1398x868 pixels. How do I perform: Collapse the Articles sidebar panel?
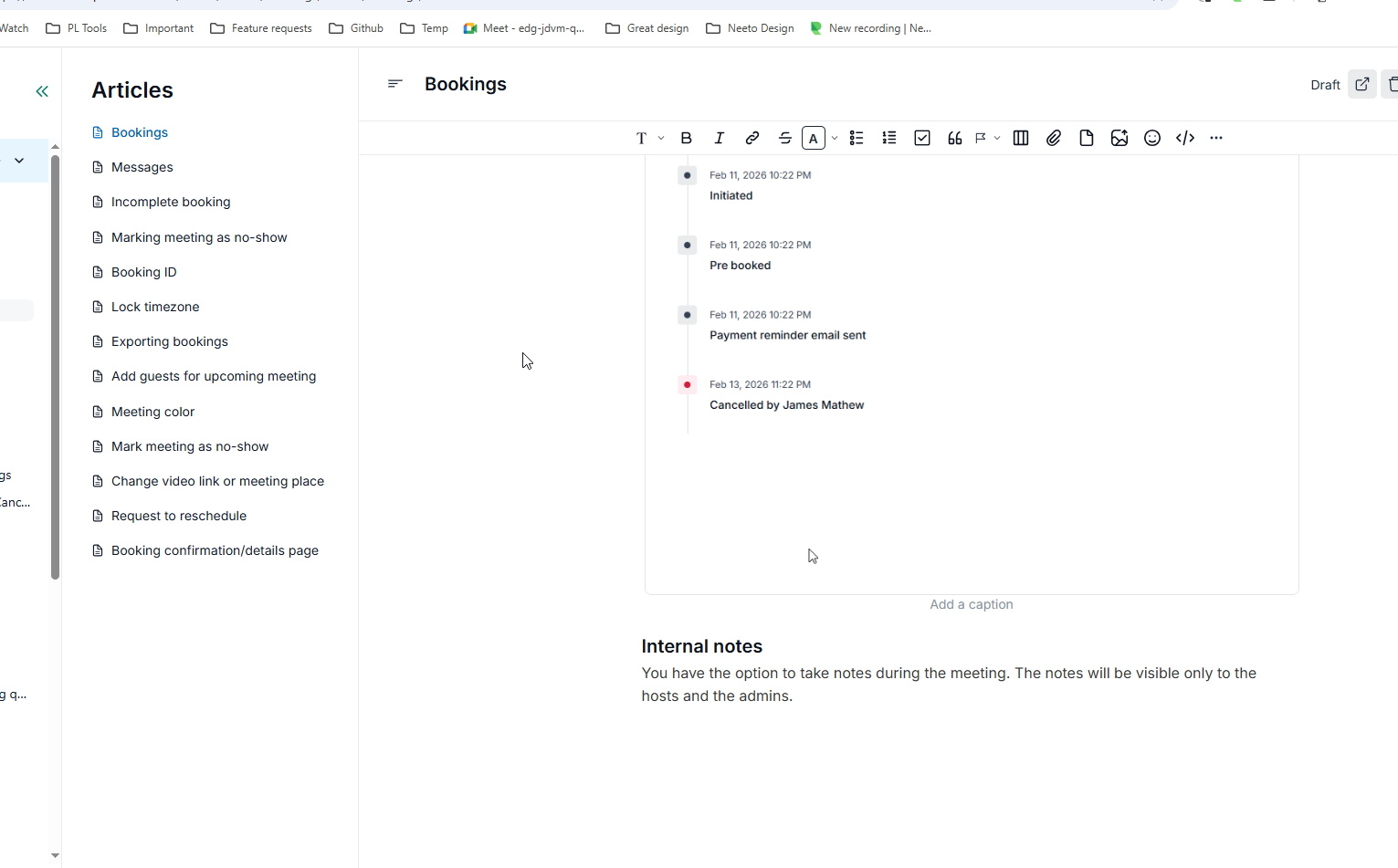pyautogui.click(x=42, y=91)
